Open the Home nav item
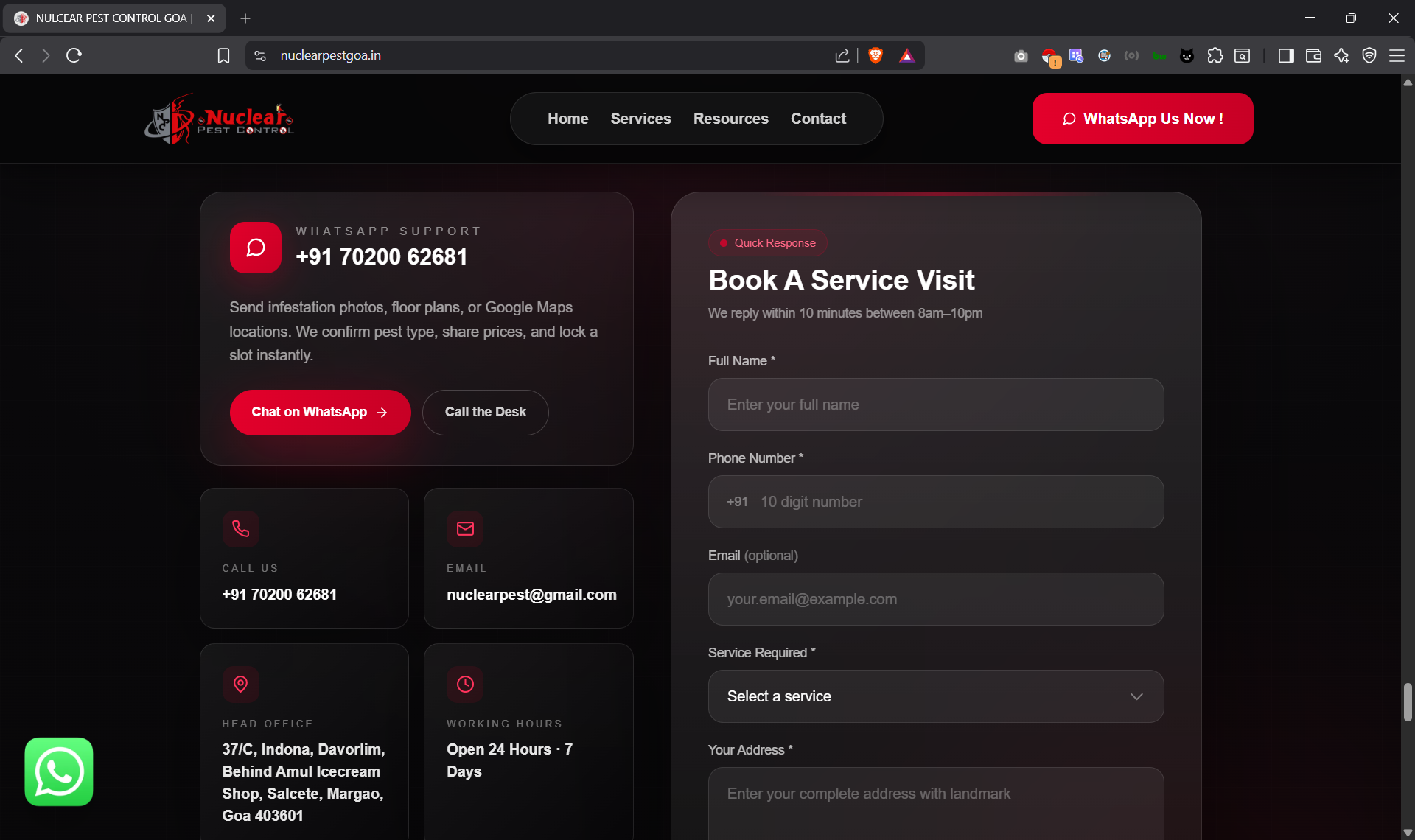Viewport: 1415px width, 840px height. 567,119
